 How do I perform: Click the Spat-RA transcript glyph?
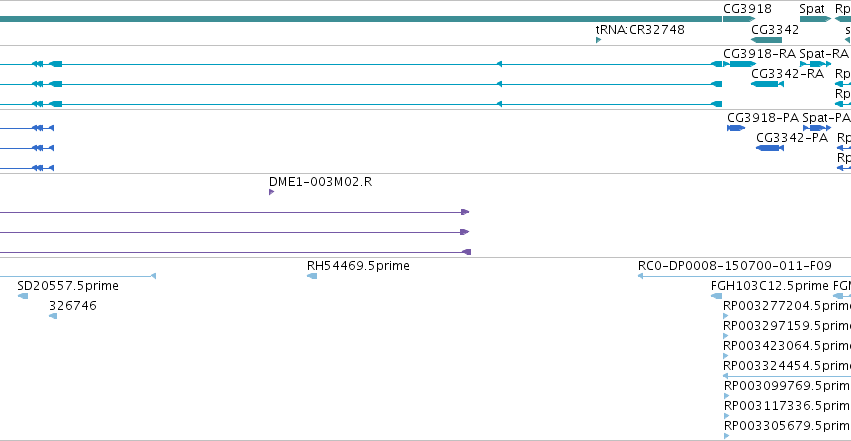[x=815, y=64]
